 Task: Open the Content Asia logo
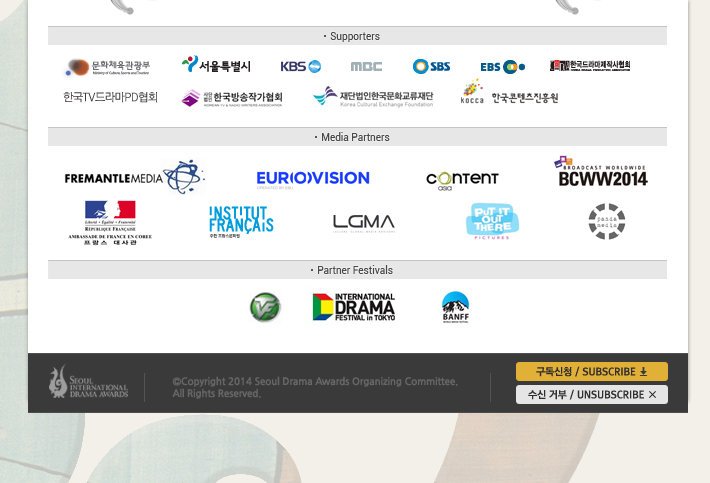(x=462, y=181)
